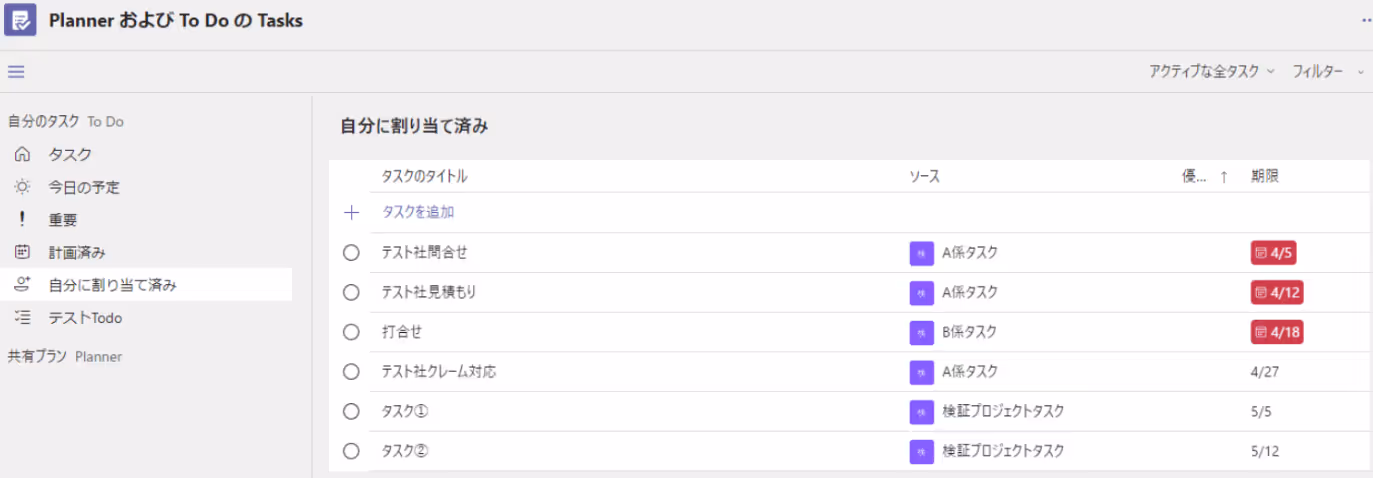This screenshot has width=1373, height=478.
Task: Open the テスト社クレーム対応 task title
Action: pos(439,372)
